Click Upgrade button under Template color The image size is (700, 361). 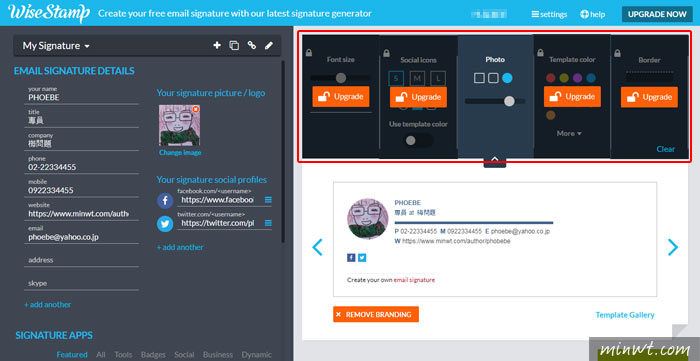[572, 96]
